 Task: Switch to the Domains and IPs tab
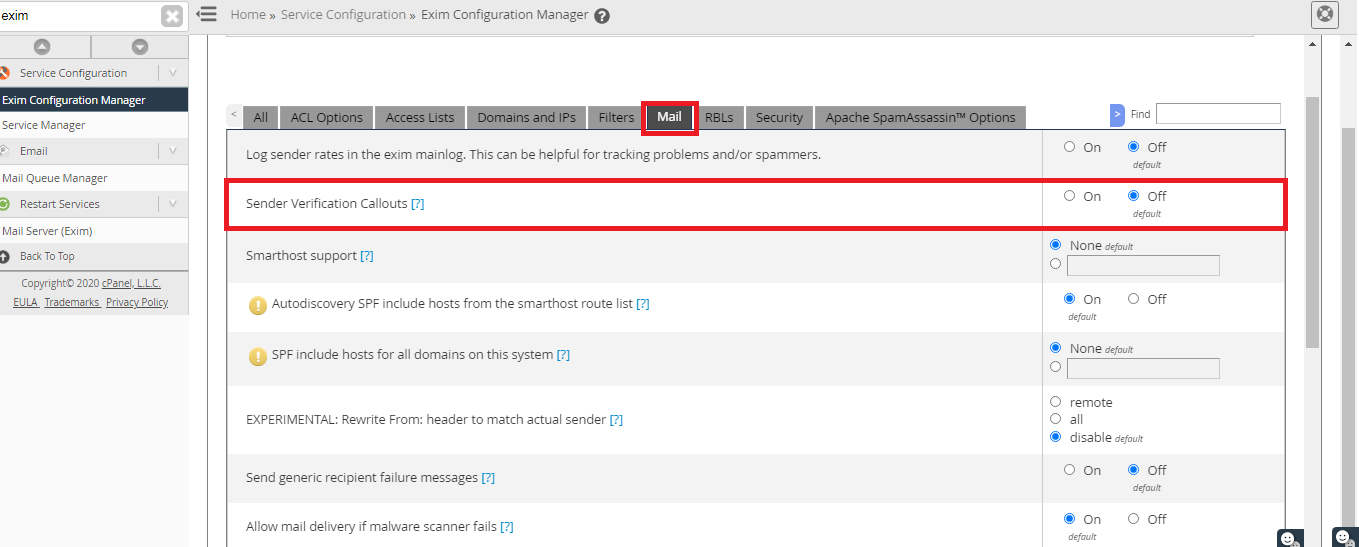tap(527, 117)
